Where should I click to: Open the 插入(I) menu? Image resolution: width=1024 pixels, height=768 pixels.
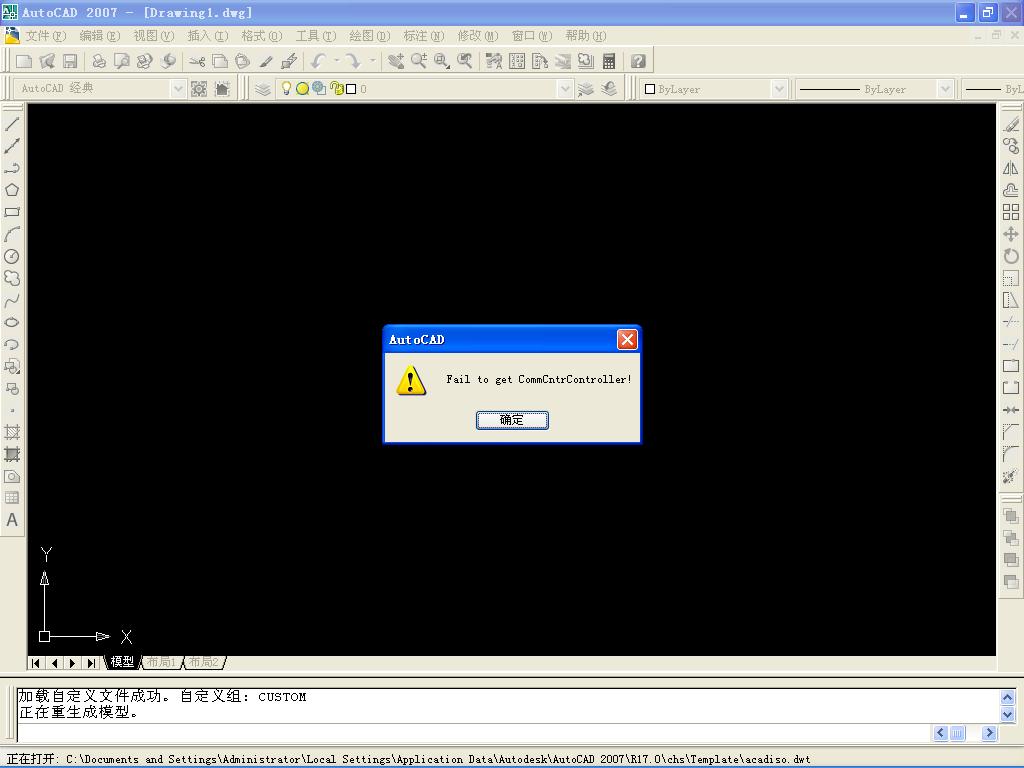(208, 36)
